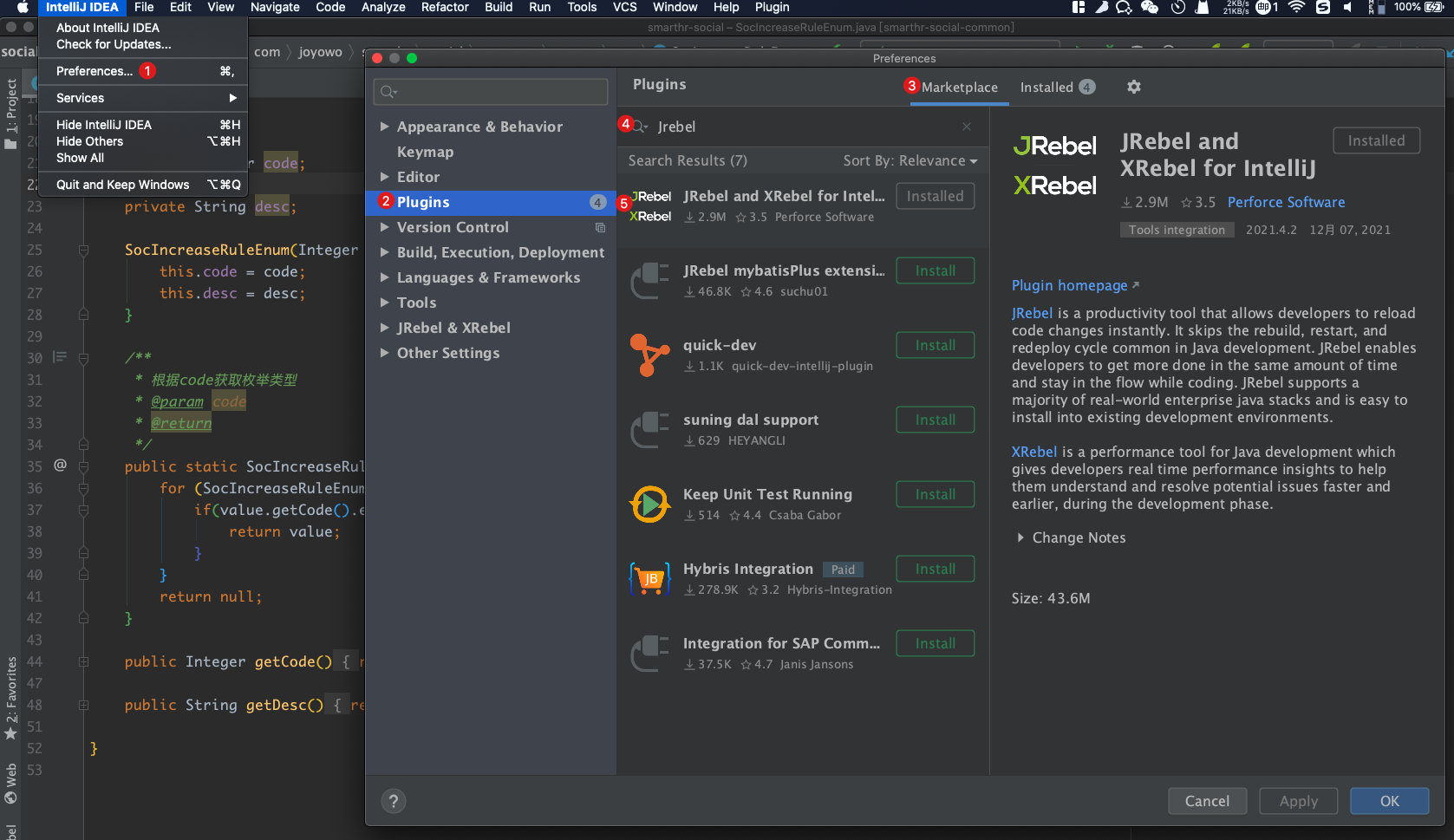Click the quick-dev plugin icon
The height and width of the screenshot is (840, 1454).
650,355
